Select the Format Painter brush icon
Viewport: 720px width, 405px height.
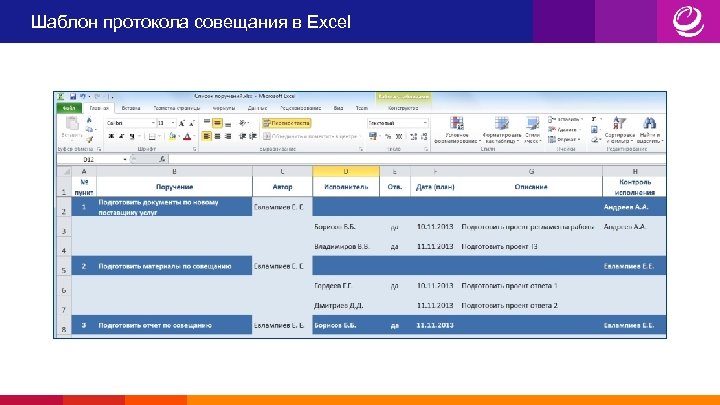[90, 139]
